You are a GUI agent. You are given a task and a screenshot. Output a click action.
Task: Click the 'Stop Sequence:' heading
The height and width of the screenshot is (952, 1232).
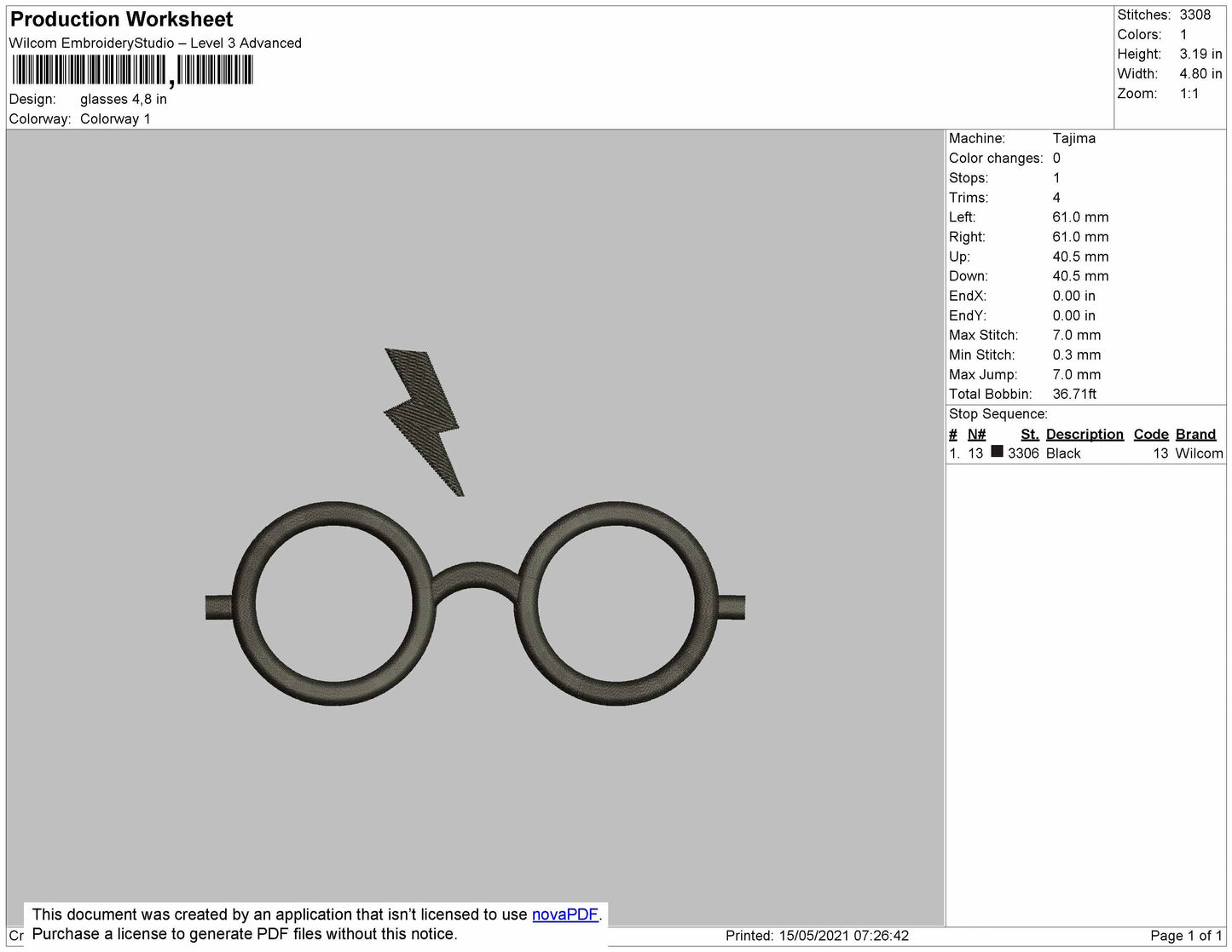[998, 413]
